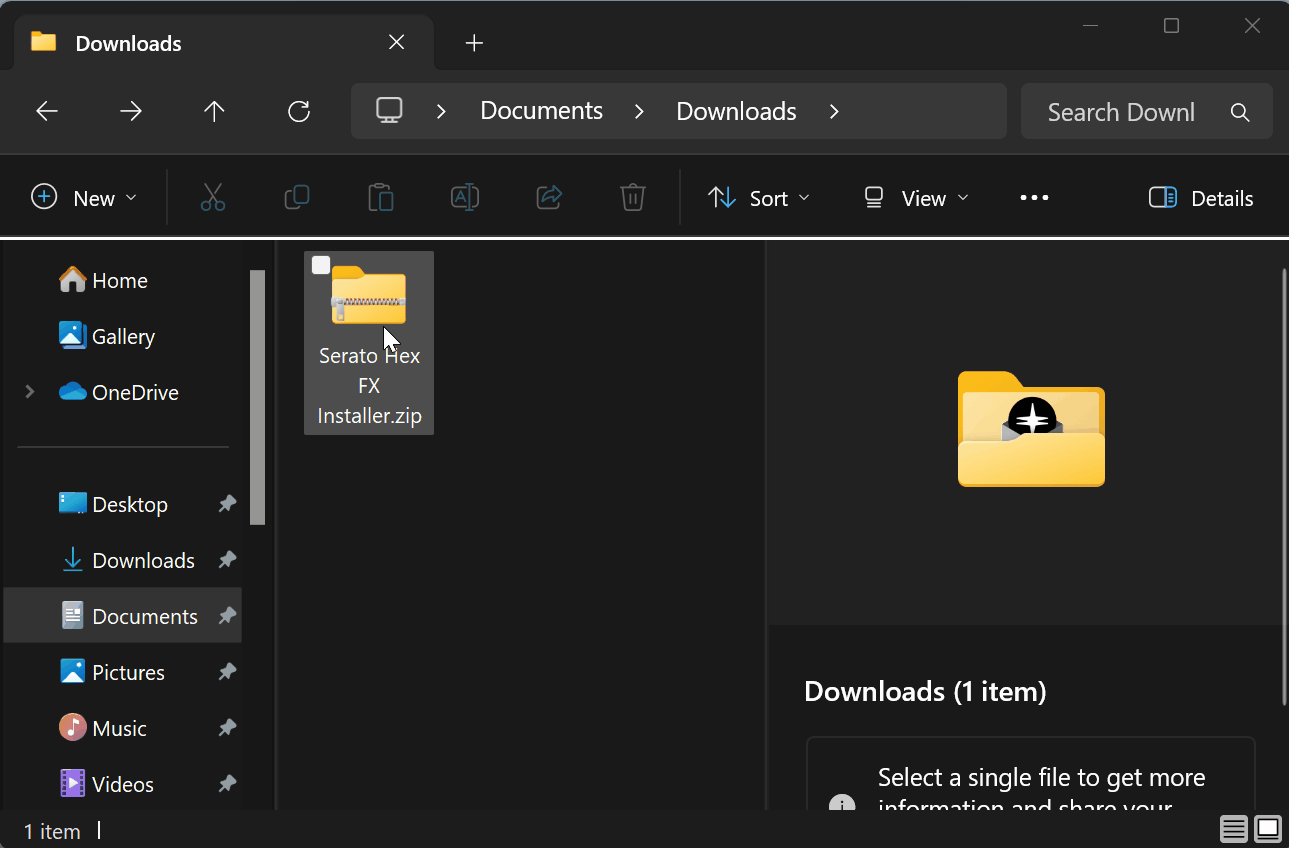Viewport: 1289px width, 848px height.
Task: Click the Delete trash can icon
Action: click(x=633, y=198)
